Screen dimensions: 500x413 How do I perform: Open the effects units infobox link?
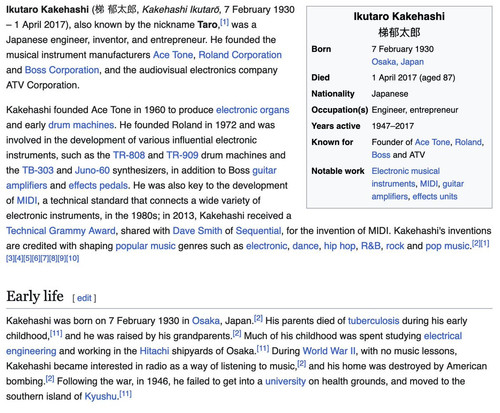435,197
